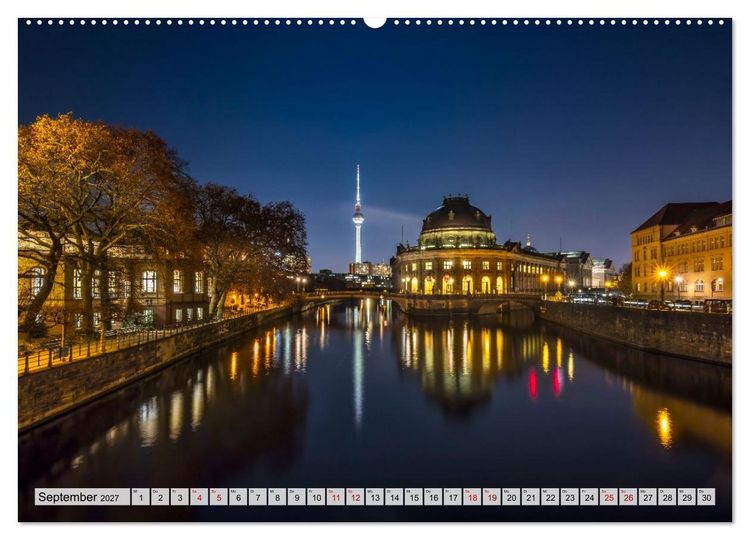Choose red date 12

point(355,496)
